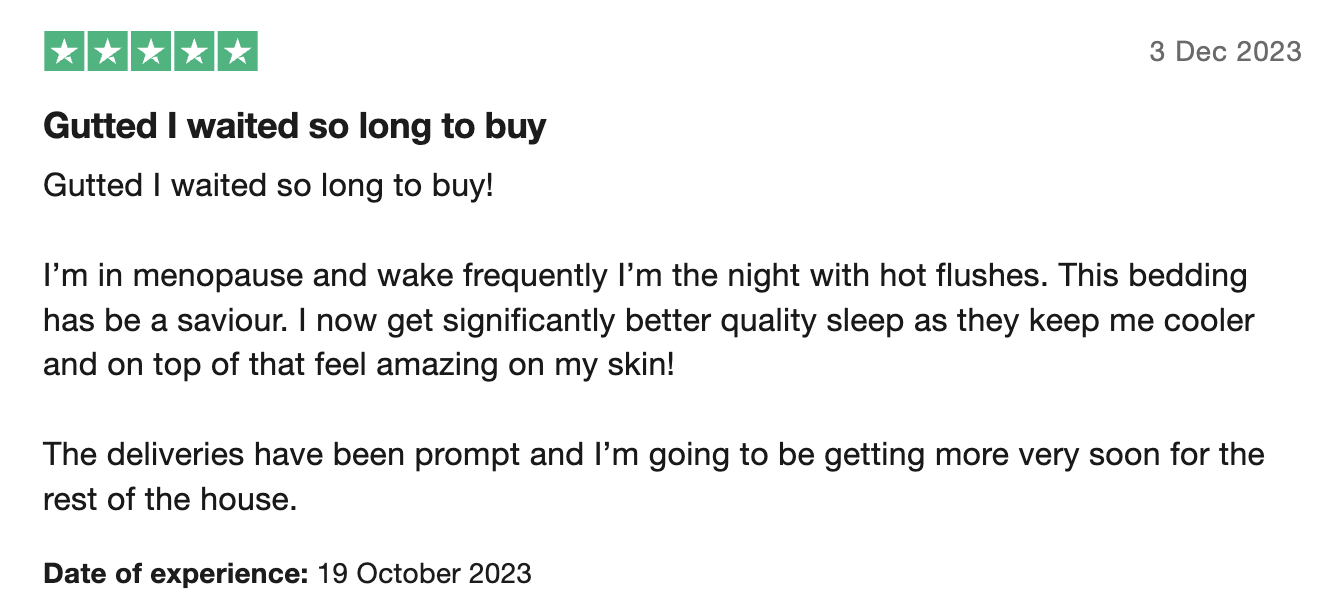Click the review date '3 Dec 2023'
This screenshot has width=1334, height=614.
[1225, 52]
